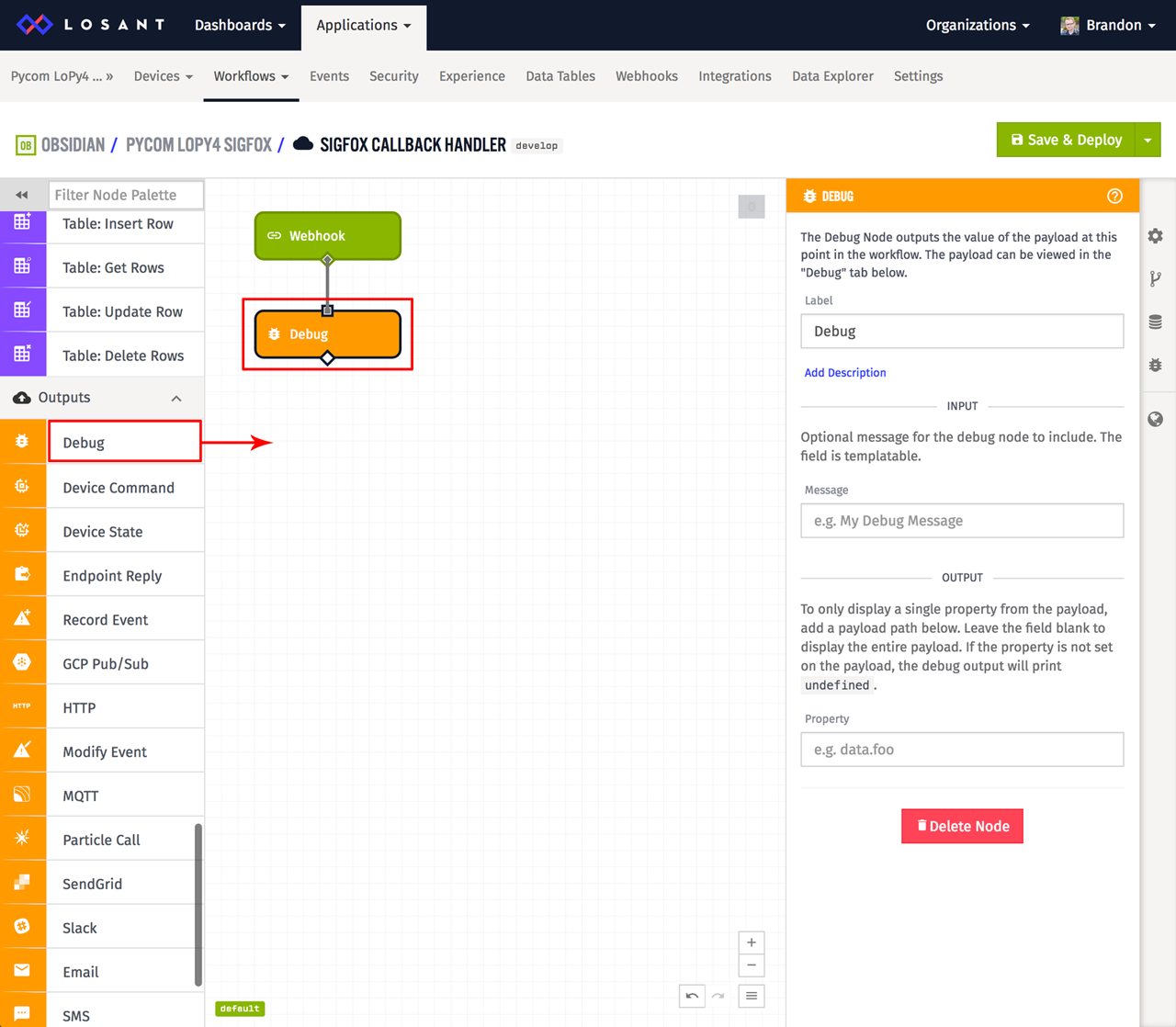This screenshot has width=1176, height=1027.
Task: Open Debug node help question-mark icon
Action: 1114,196
